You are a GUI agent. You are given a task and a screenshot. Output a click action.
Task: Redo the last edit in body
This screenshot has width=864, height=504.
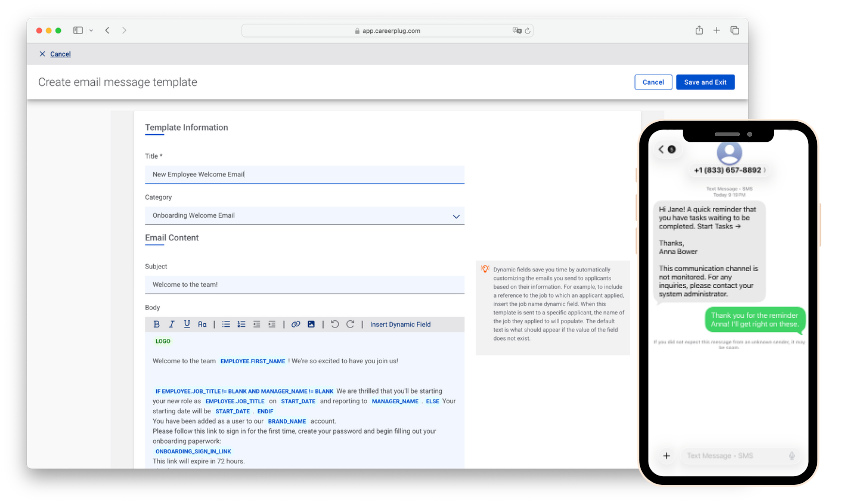coord(350,324)
